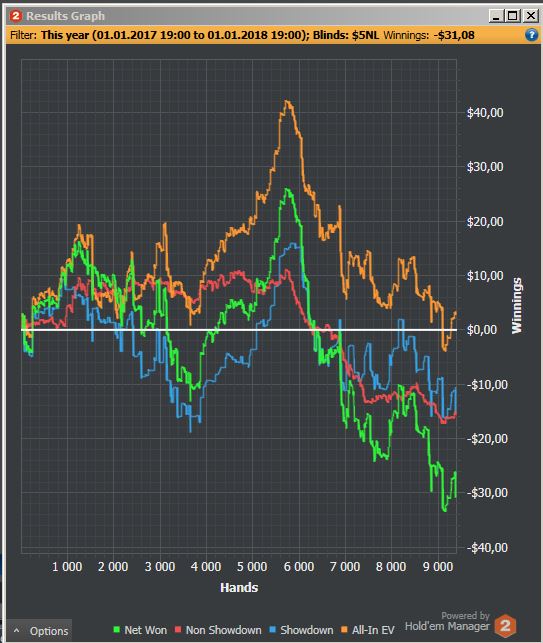
Task: Close the Results Graph window
Action: pyautogui.click(x=531, y=16)
